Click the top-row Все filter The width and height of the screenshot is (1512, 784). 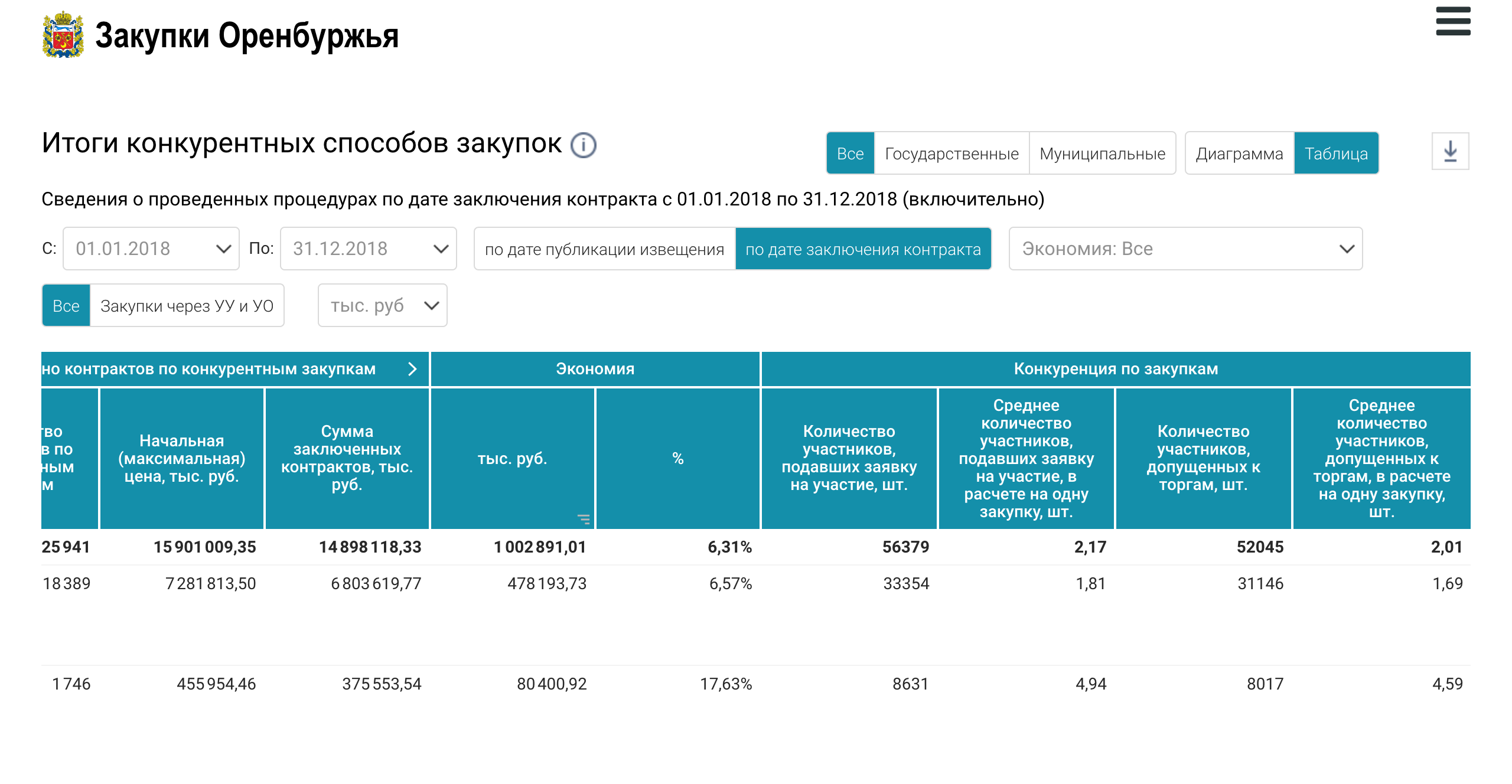850,153
